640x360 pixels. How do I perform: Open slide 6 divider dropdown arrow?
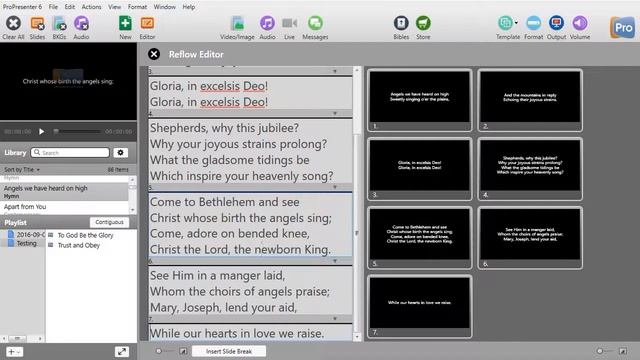click(335, 261)
